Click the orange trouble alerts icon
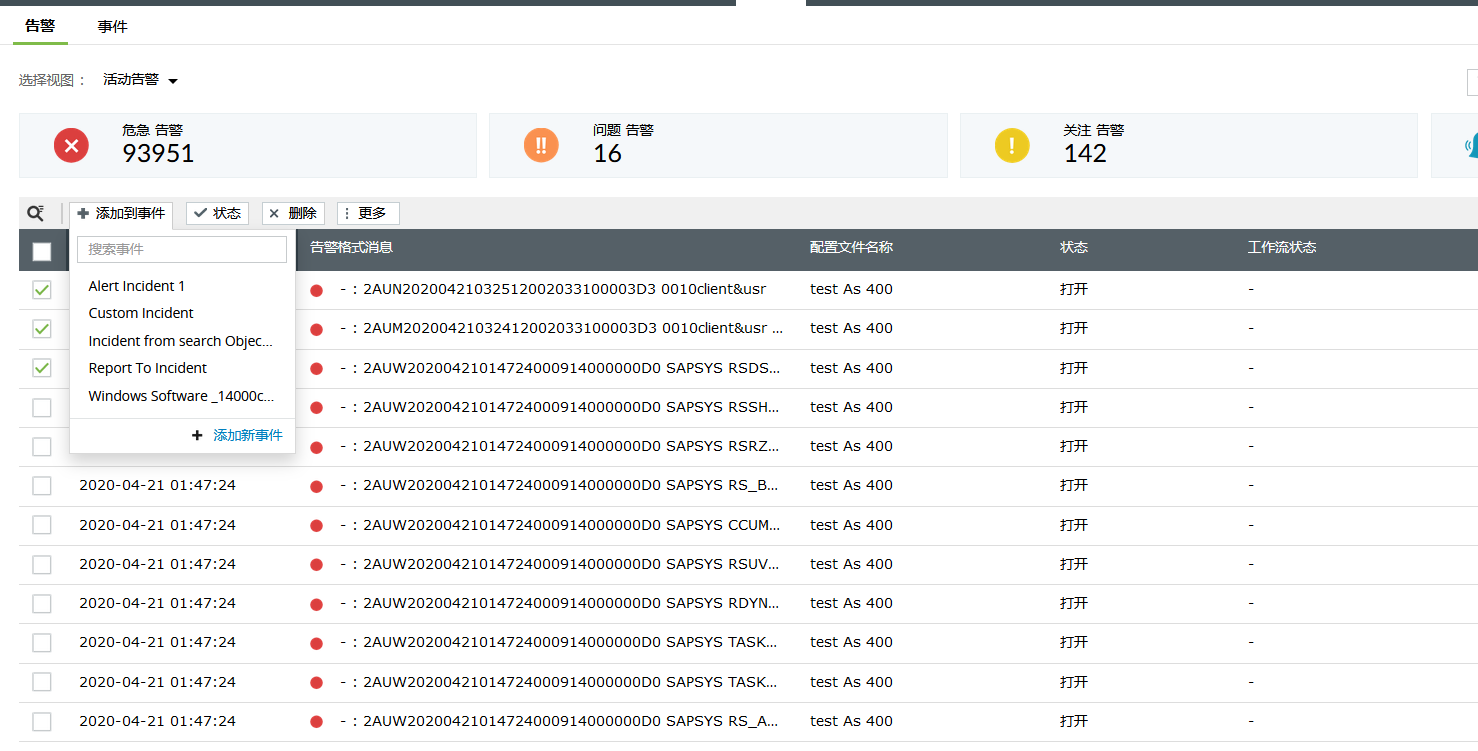Screen dimensions: 1478x751 pos(541,146)
